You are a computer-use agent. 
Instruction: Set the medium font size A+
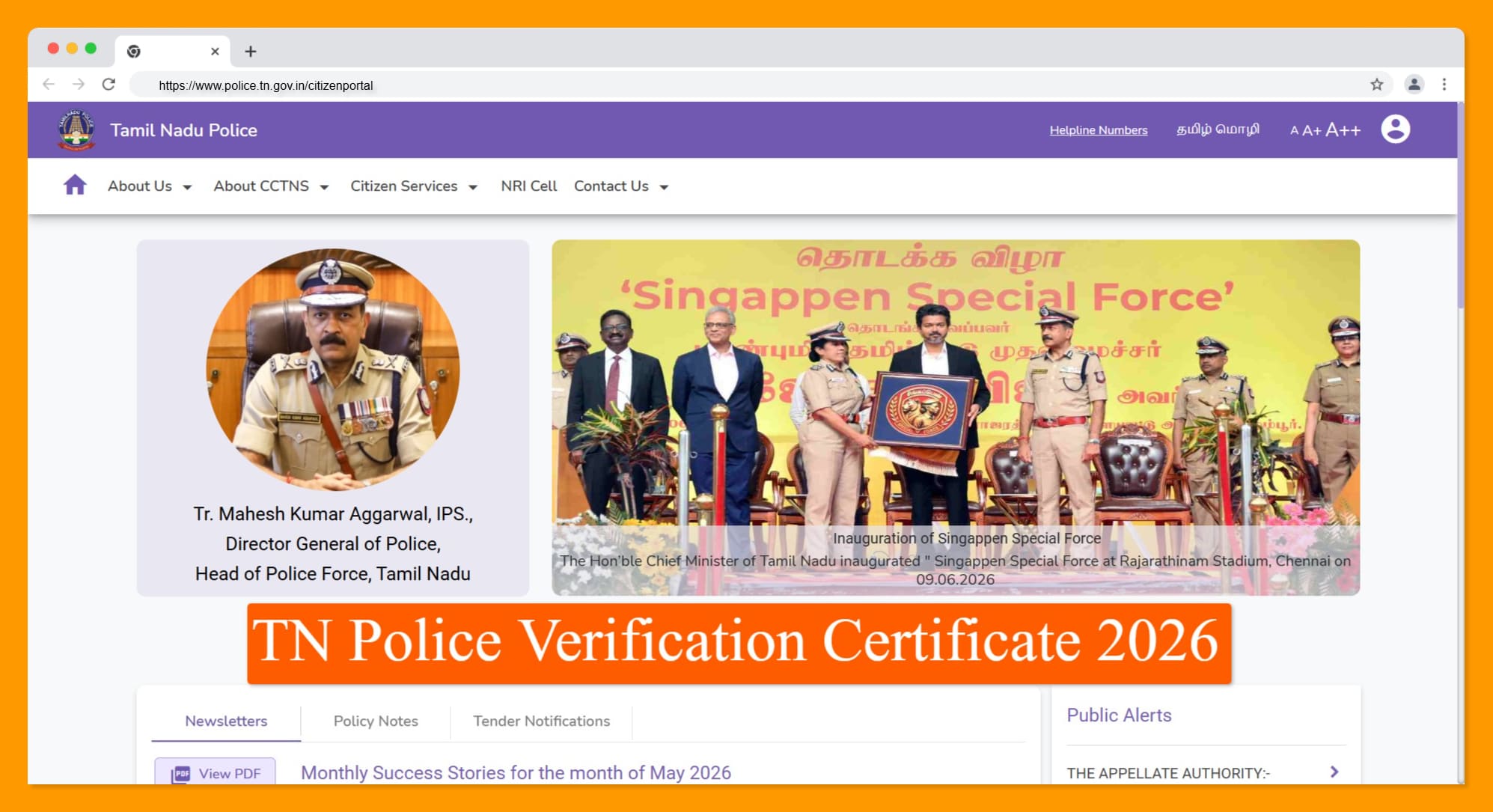[1311, 130]
